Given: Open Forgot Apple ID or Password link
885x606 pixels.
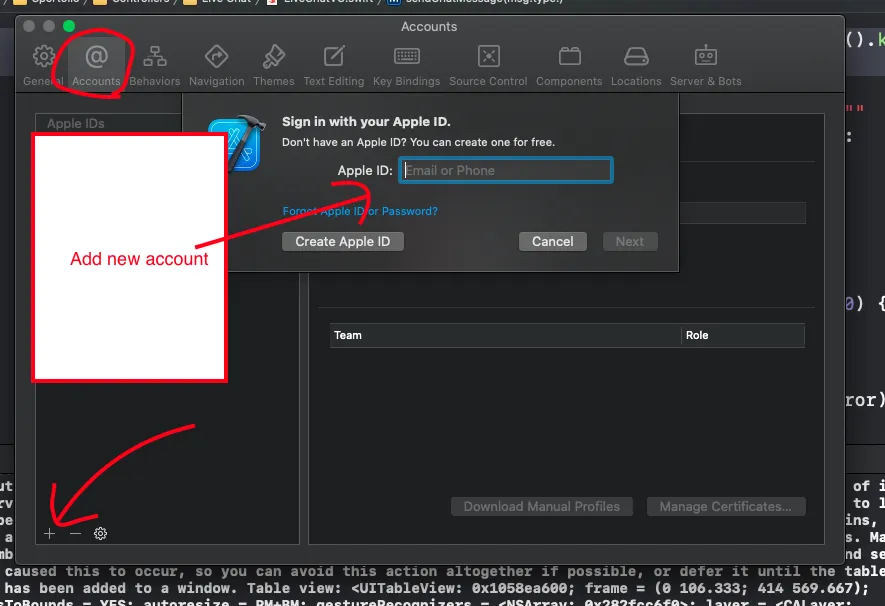Looking at the screenshot, I should tap(360, 211).
